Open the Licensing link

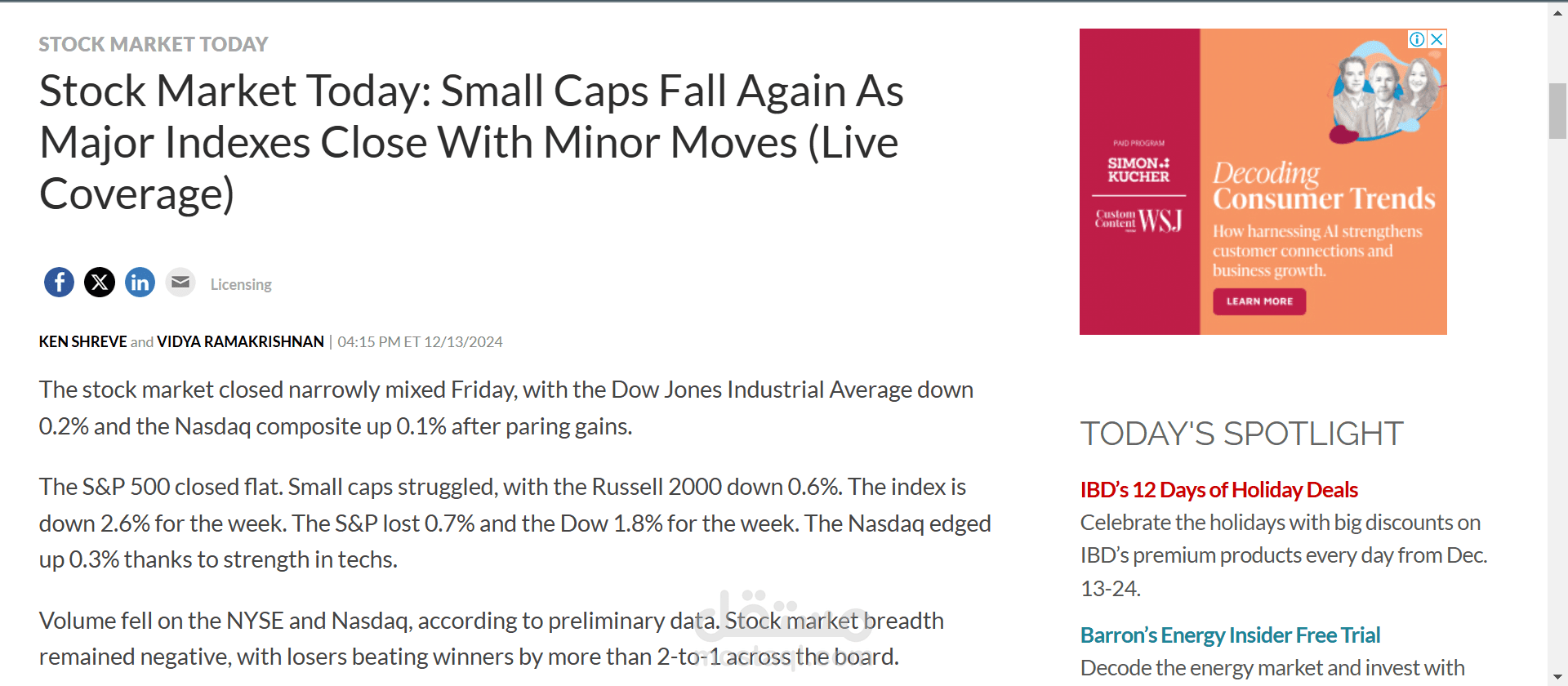click(241, 284)
